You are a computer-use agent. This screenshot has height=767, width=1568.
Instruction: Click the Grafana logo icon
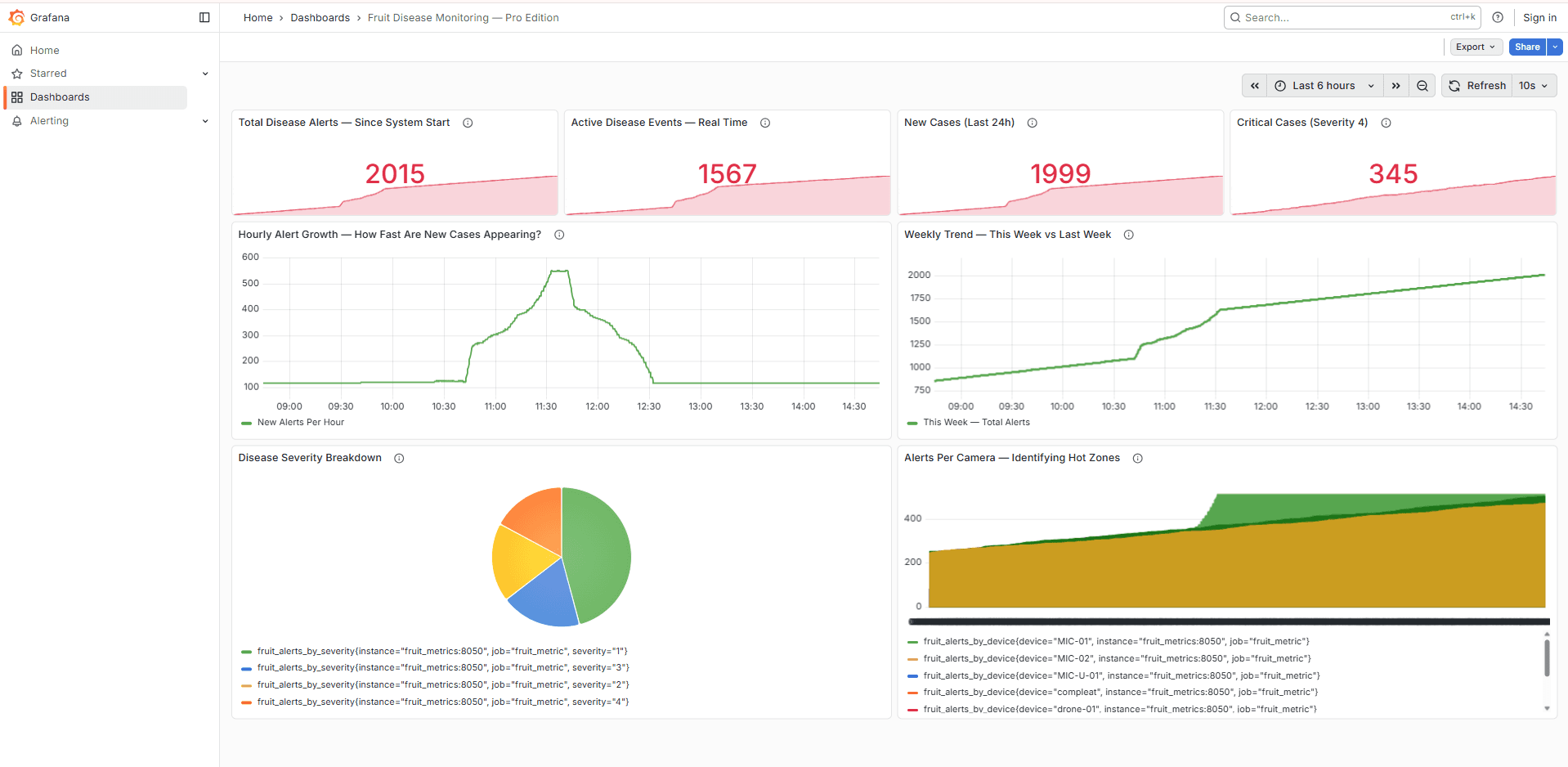pyautogui.click(x=16, y=17)
